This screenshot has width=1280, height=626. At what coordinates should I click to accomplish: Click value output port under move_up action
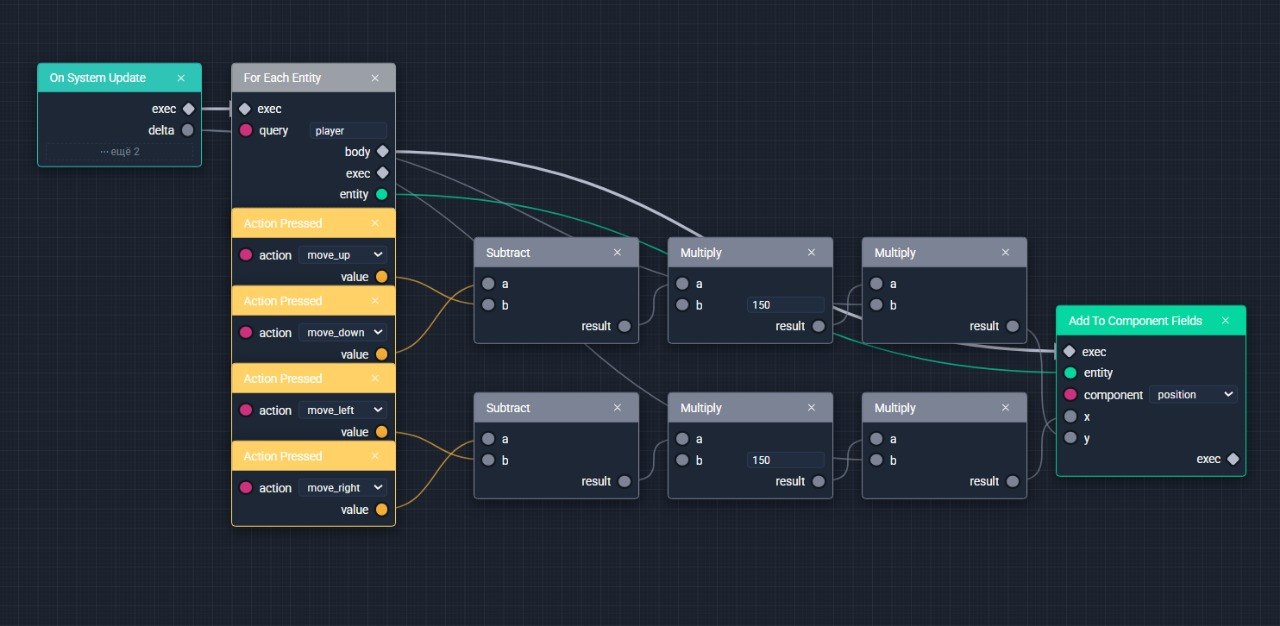(381, 277)
